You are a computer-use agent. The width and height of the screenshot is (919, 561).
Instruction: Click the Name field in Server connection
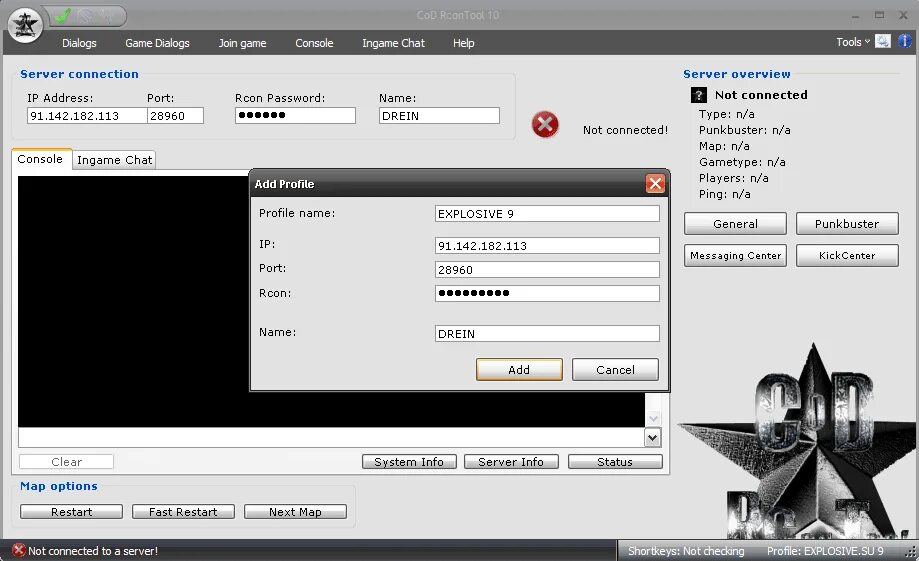(439, 115)
